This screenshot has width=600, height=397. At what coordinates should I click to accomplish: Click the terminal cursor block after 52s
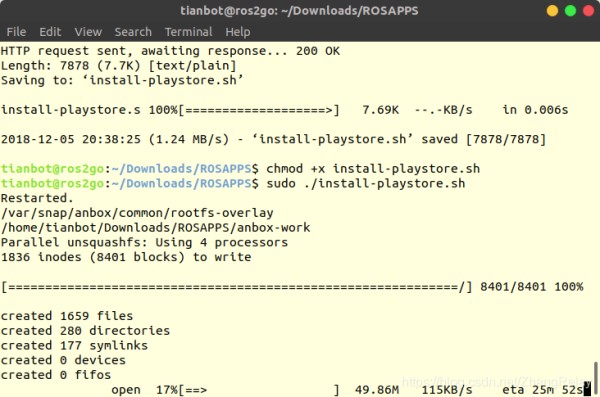tap(587, 389)
